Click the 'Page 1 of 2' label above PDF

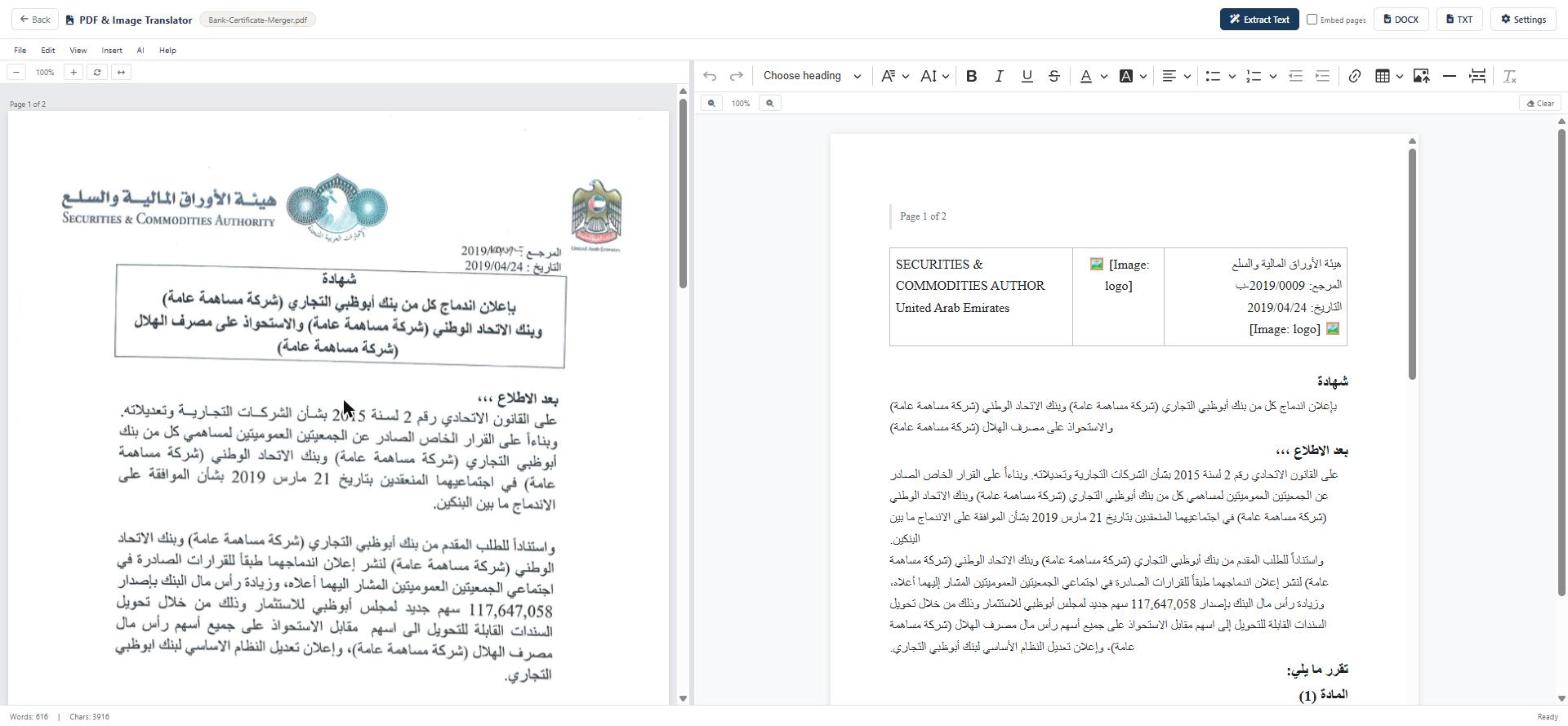[x=28, y=104]
